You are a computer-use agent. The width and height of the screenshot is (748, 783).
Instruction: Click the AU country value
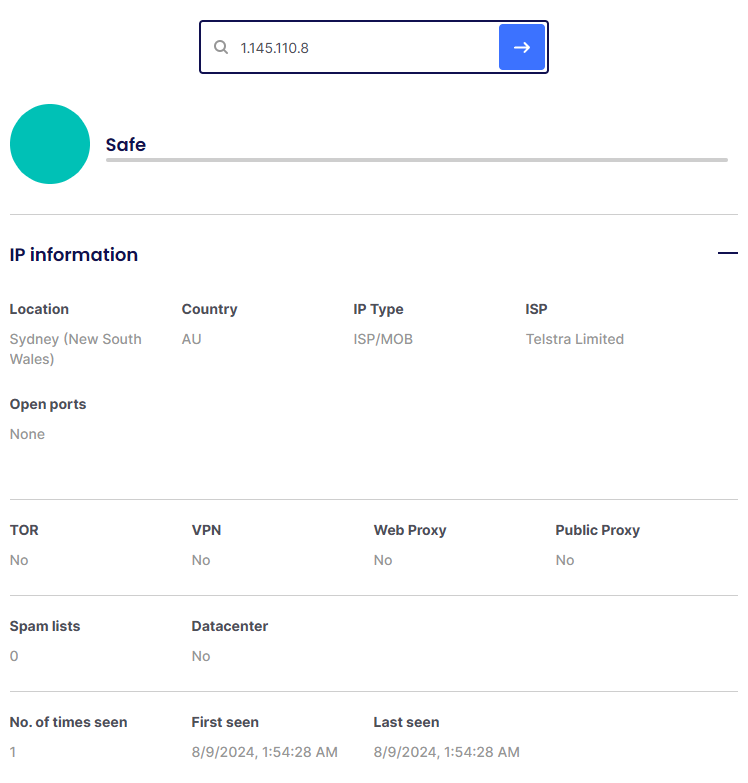191,339
